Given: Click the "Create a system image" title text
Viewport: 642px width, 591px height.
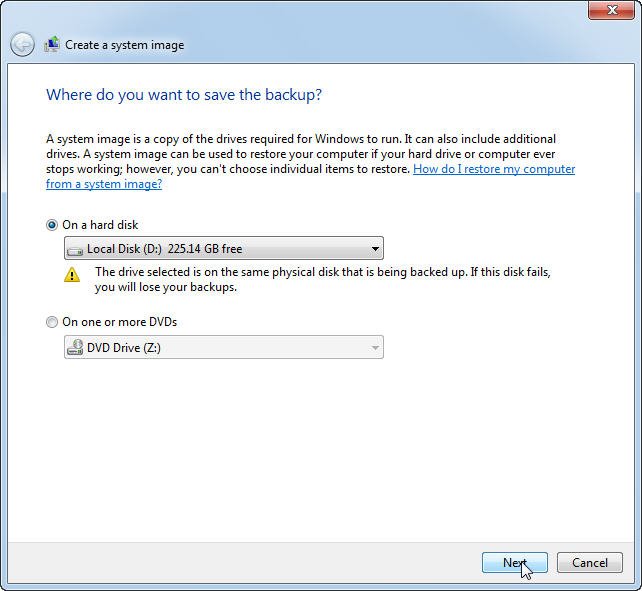Looking at the screenshot, I should (125, 45).
